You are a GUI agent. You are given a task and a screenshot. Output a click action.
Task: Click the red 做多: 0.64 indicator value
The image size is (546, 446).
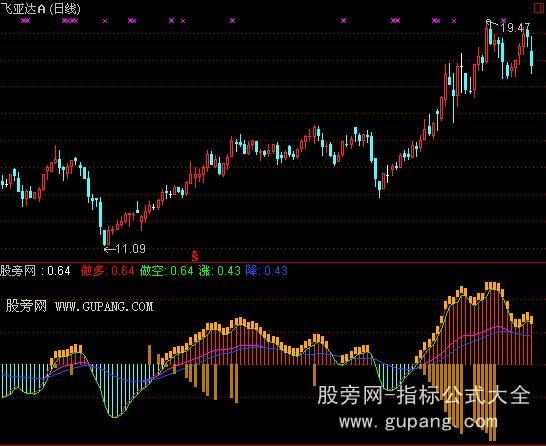pos(108,271)
